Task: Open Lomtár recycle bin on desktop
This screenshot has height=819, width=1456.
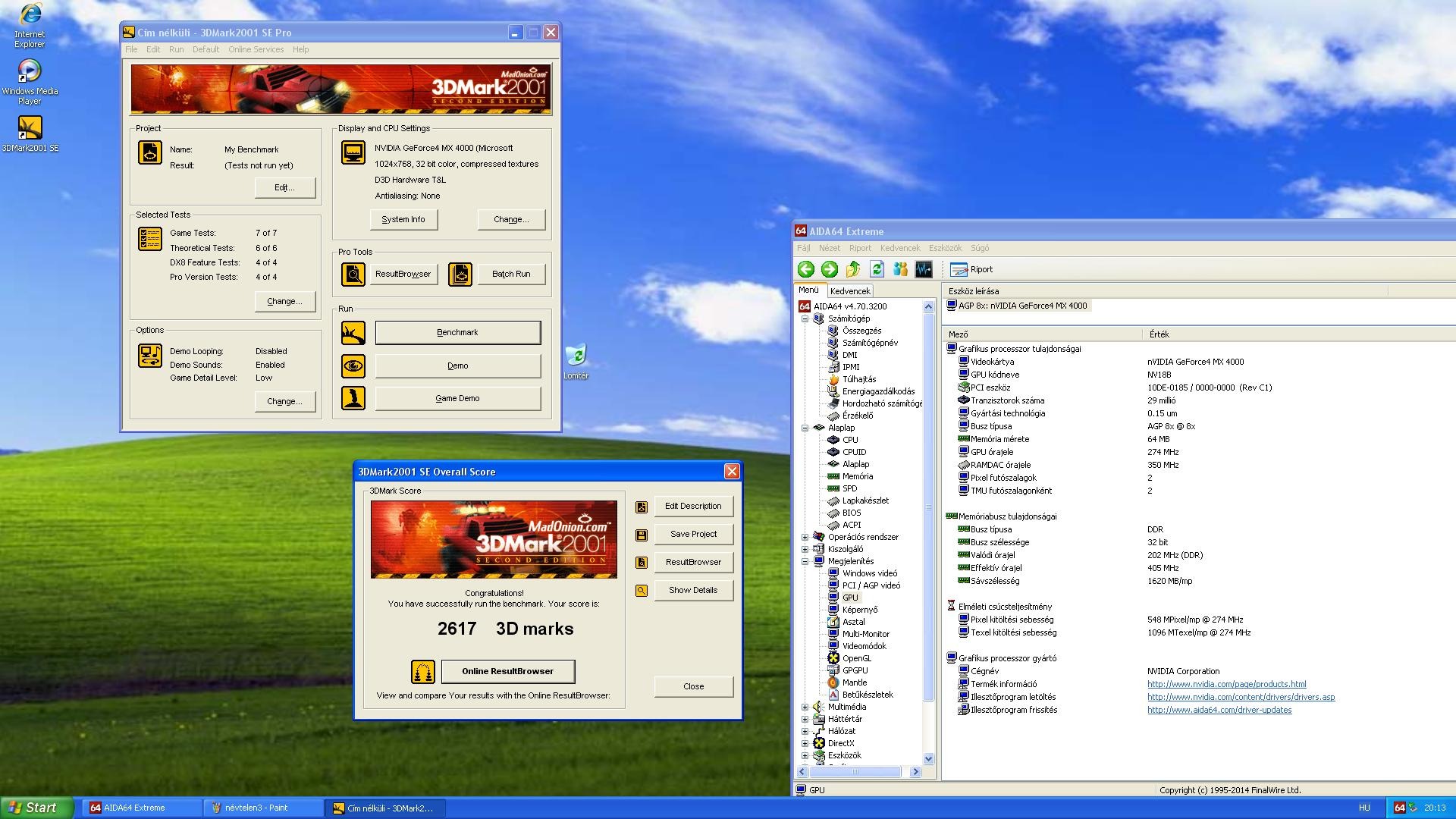Action: pos(576,356)
